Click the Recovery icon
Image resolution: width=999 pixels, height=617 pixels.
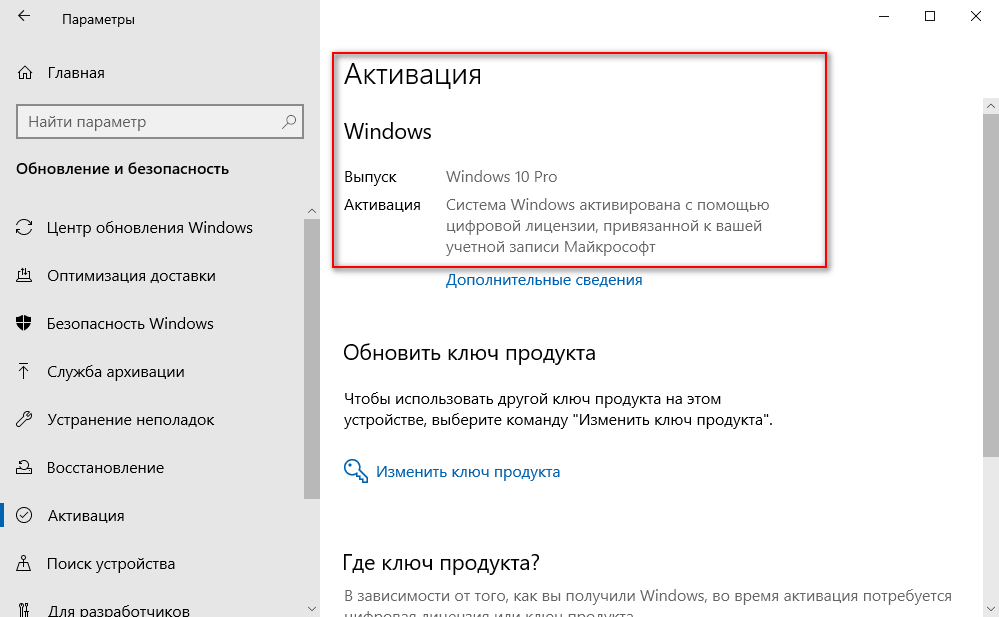(24, 467)
